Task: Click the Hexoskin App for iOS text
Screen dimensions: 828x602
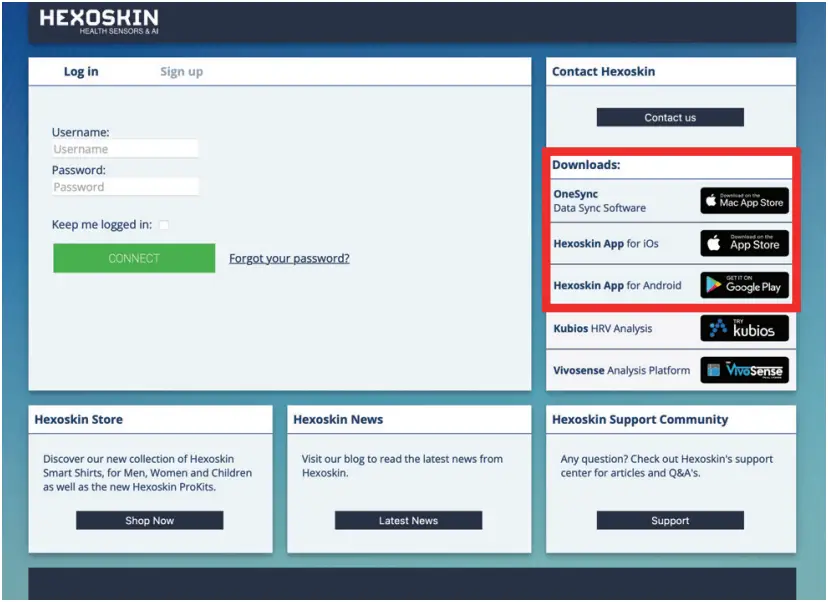Action: coord(609,243)
